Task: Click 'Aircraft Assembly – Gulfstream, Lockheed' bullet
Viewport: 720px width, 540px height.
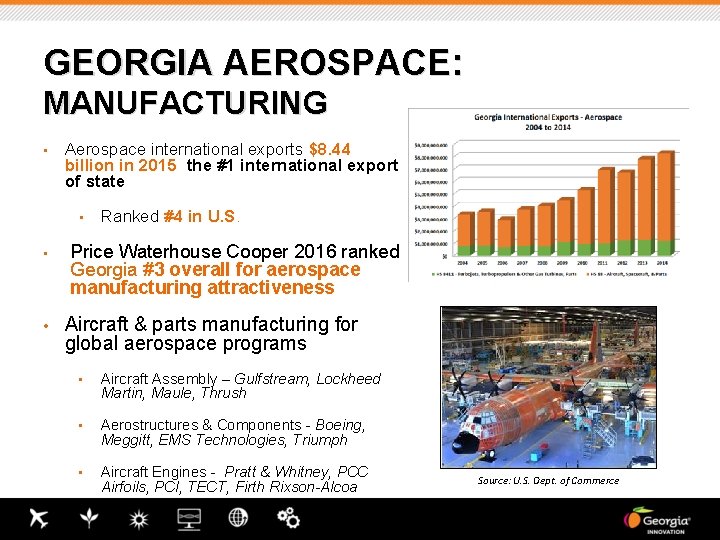Action: tap(241, 379)
